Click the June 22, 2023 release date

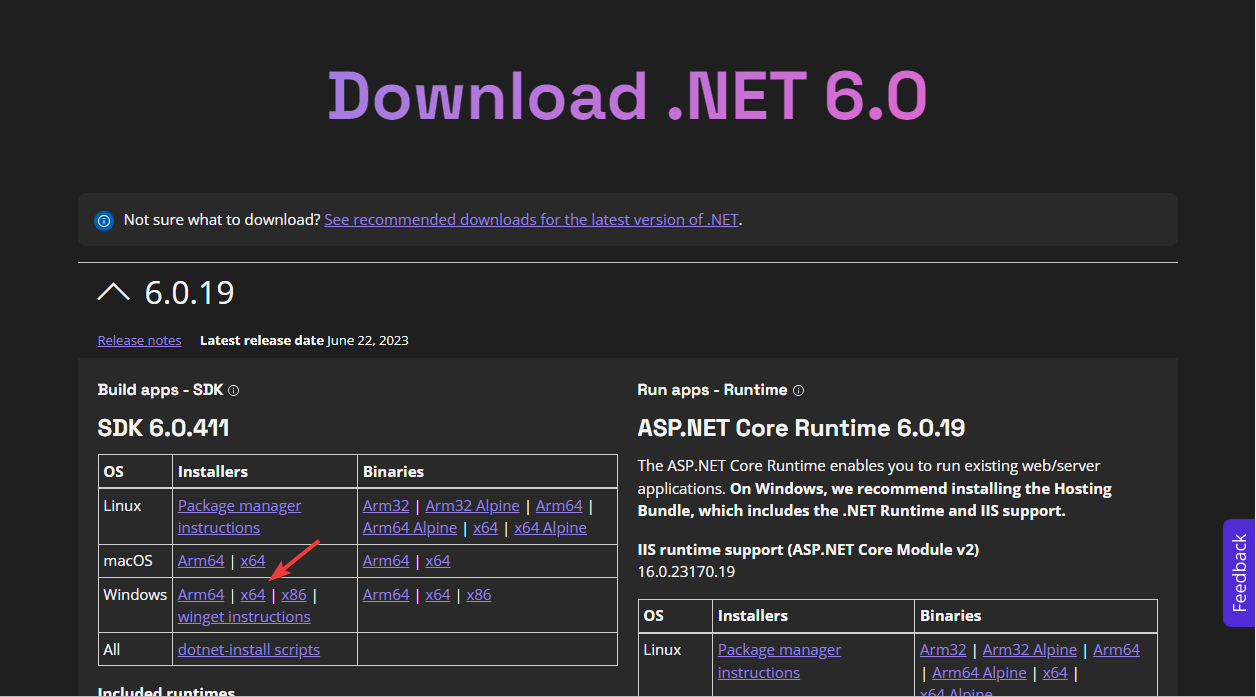[368, 340]
